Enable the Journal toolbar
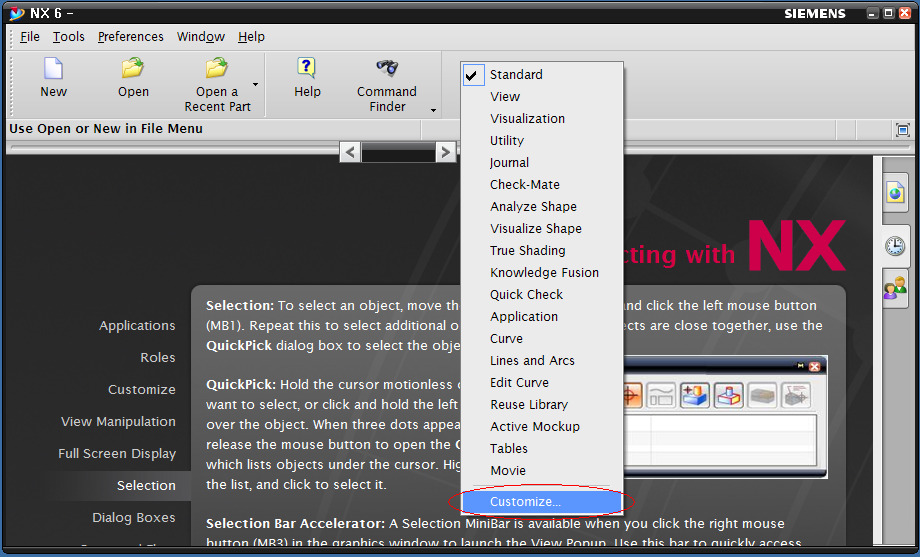Viewport: 920px width, 557px height. pos(542,163)
